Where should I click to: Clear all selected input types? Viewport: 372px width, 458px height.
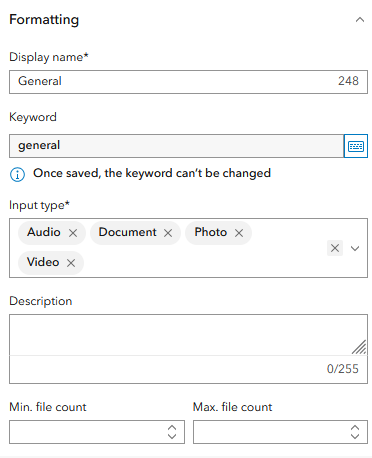pos(335,248)
